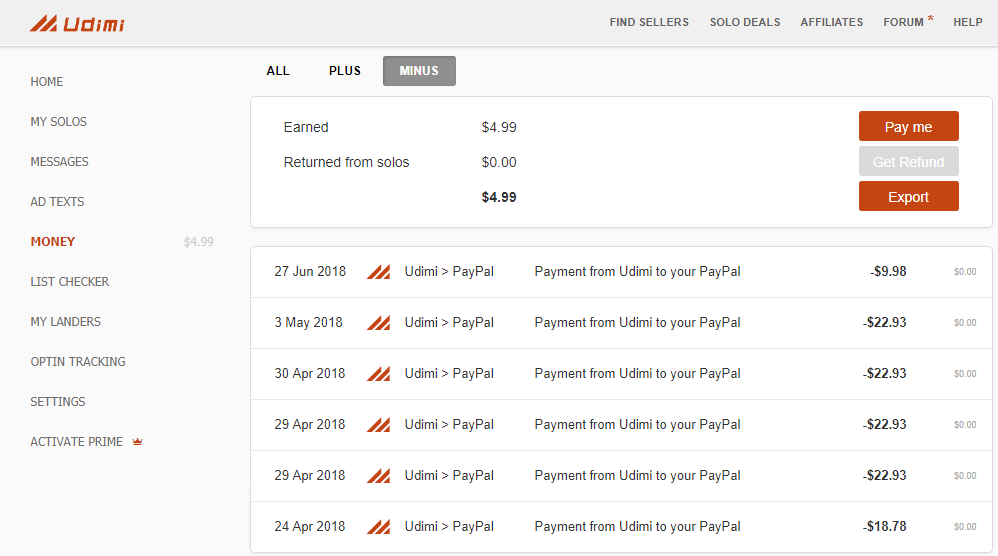Click the Export button
The height and width of the screenshot is (556, 998).
point(908,197)
